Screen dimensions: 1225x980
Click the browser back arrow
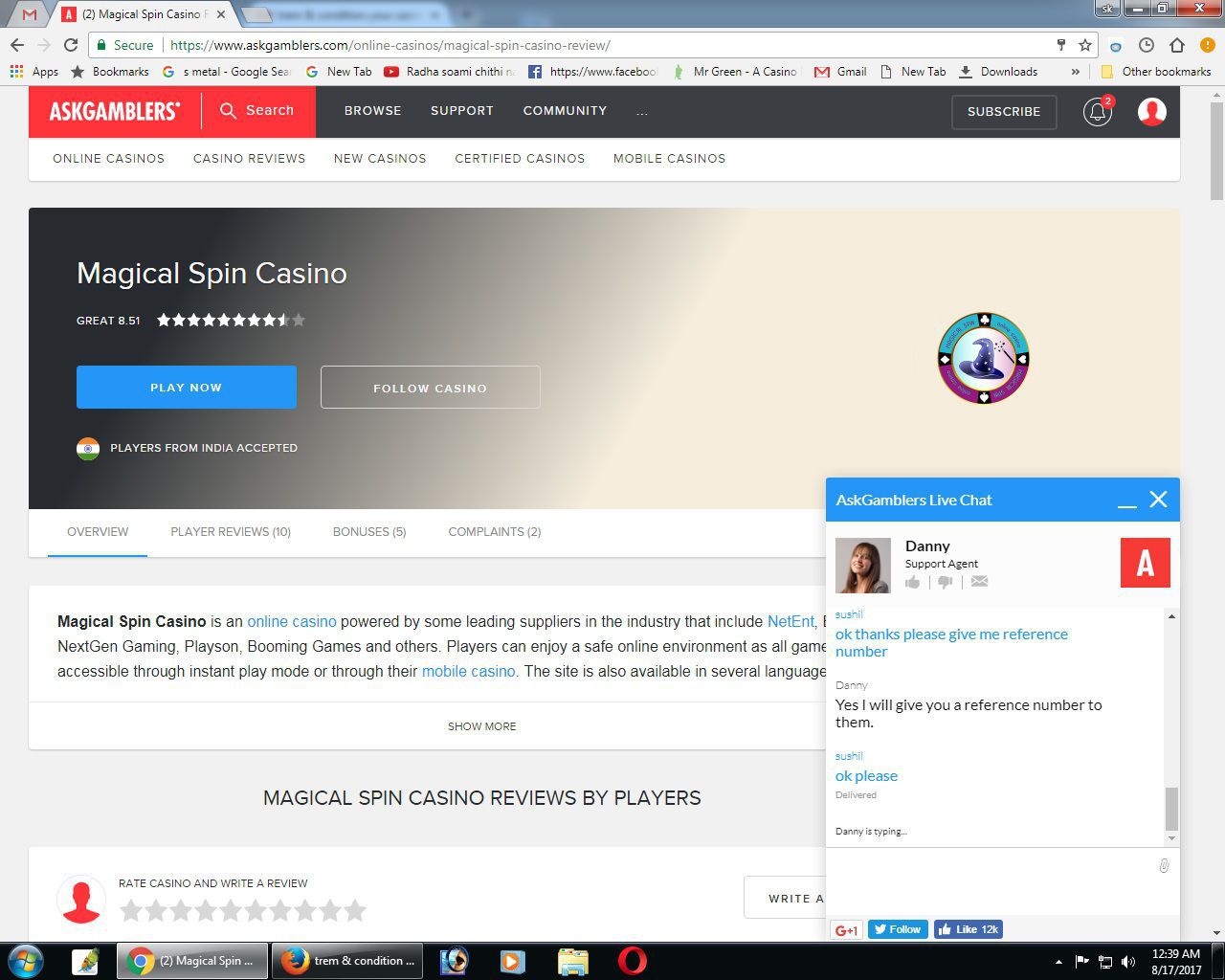[x=17, y=45]
